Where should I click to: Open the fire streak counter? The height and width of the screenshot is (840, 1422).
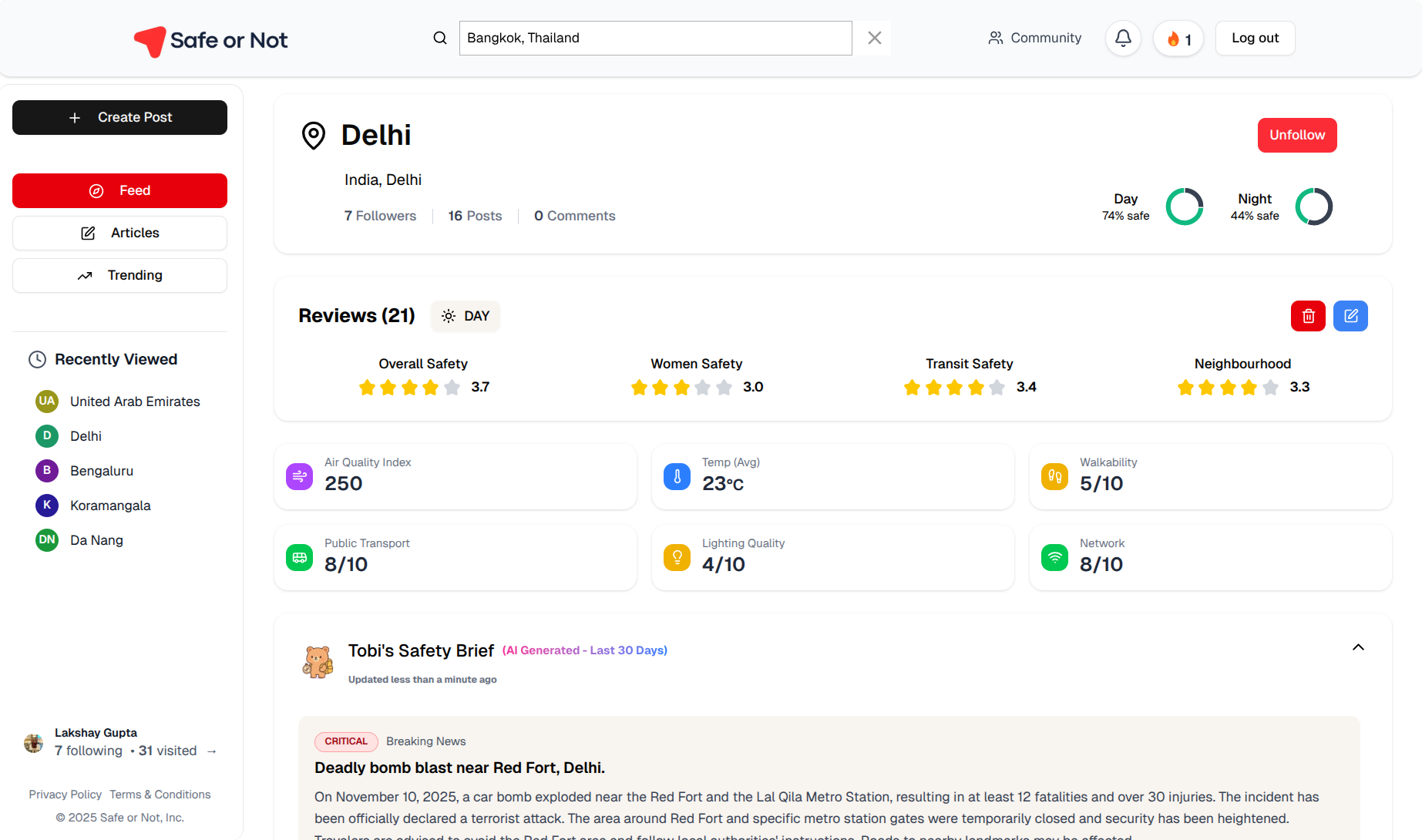(x=1178, y=39)
